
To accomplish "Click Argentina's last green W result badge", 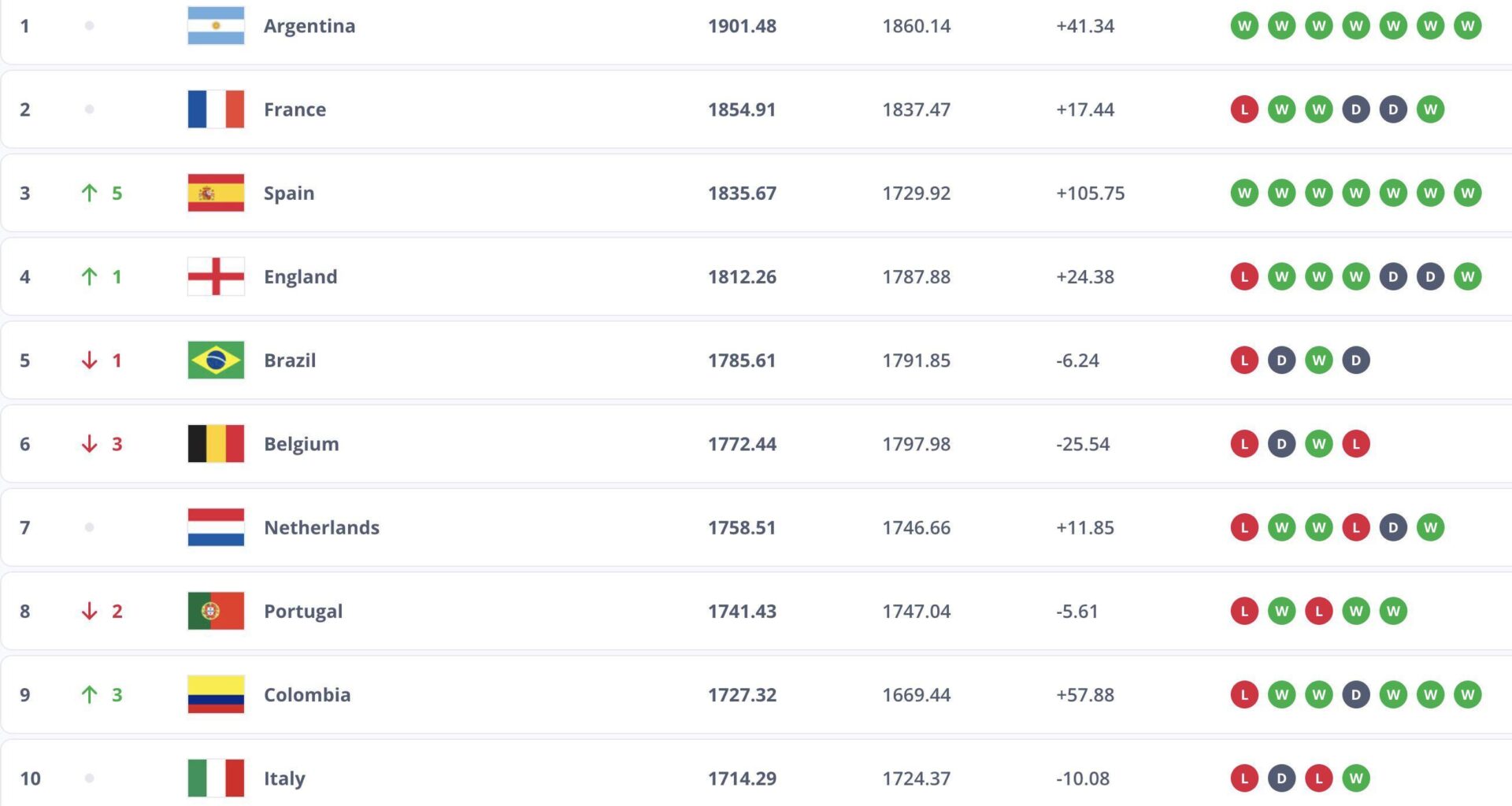I will [x=1468, y=25].
